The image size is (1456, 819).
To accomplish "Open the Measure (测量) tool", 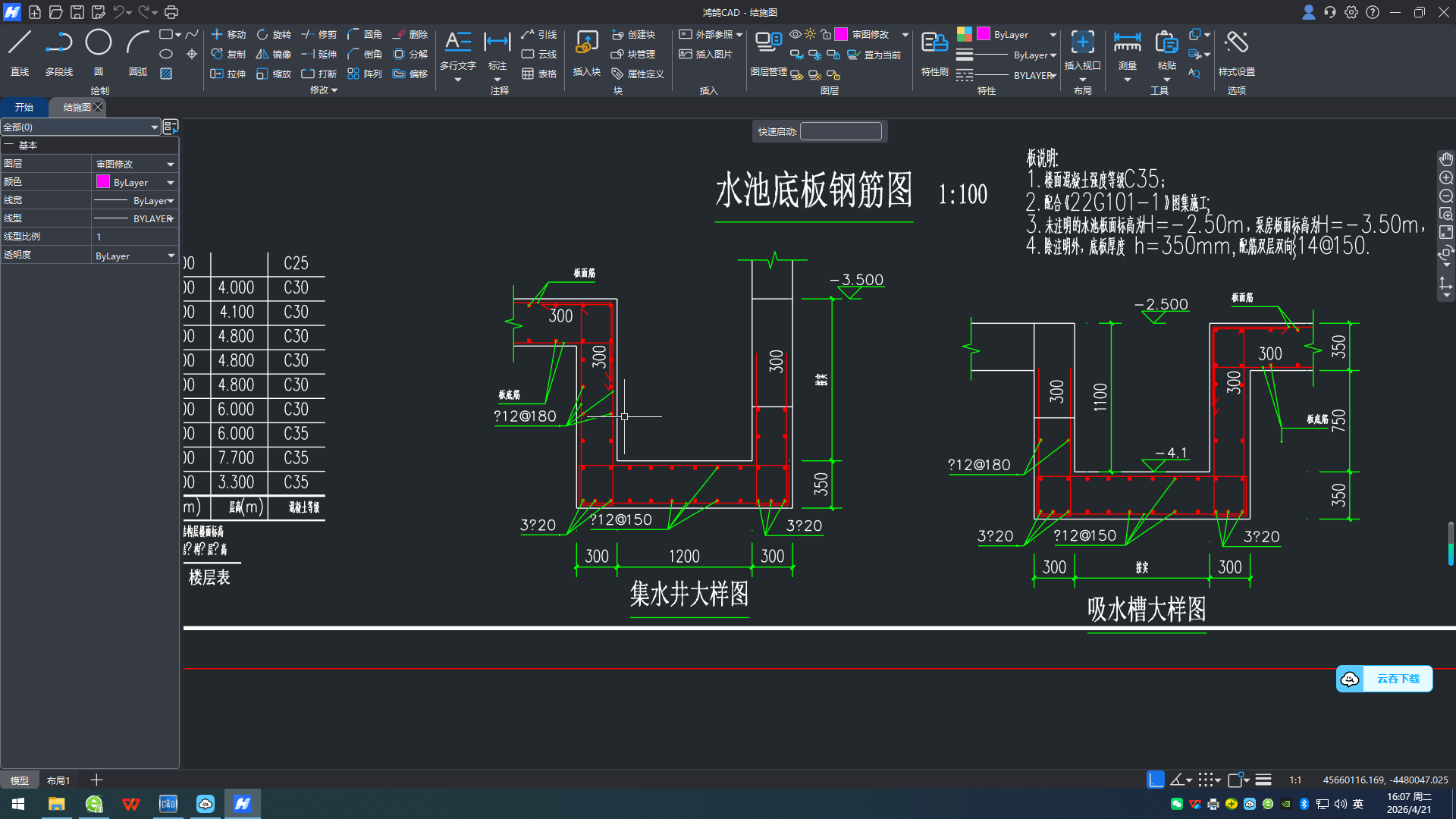I will pos(1127,52).
